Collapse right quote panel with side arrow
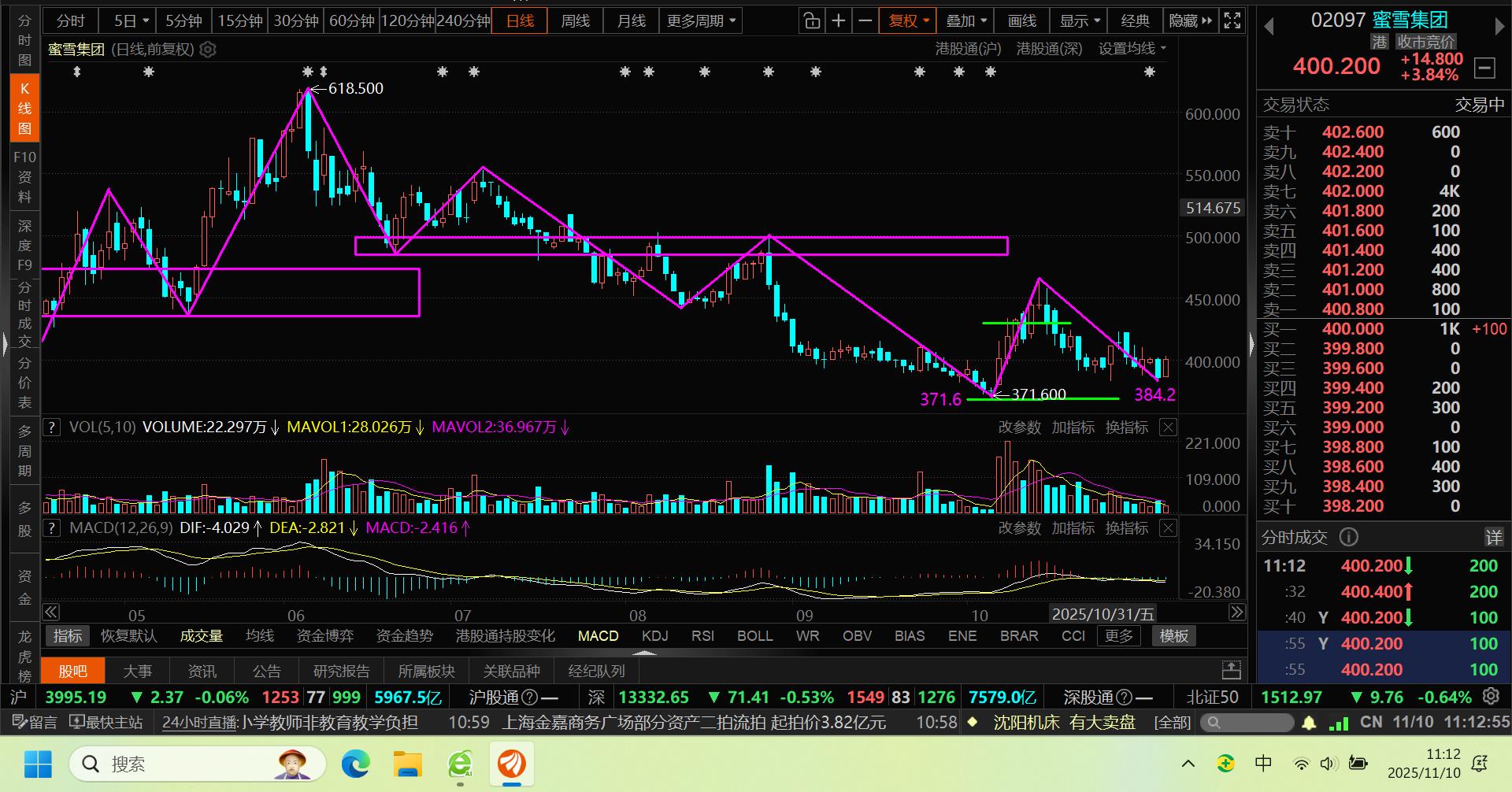The image size is (1512, 792). point(1252,344)
